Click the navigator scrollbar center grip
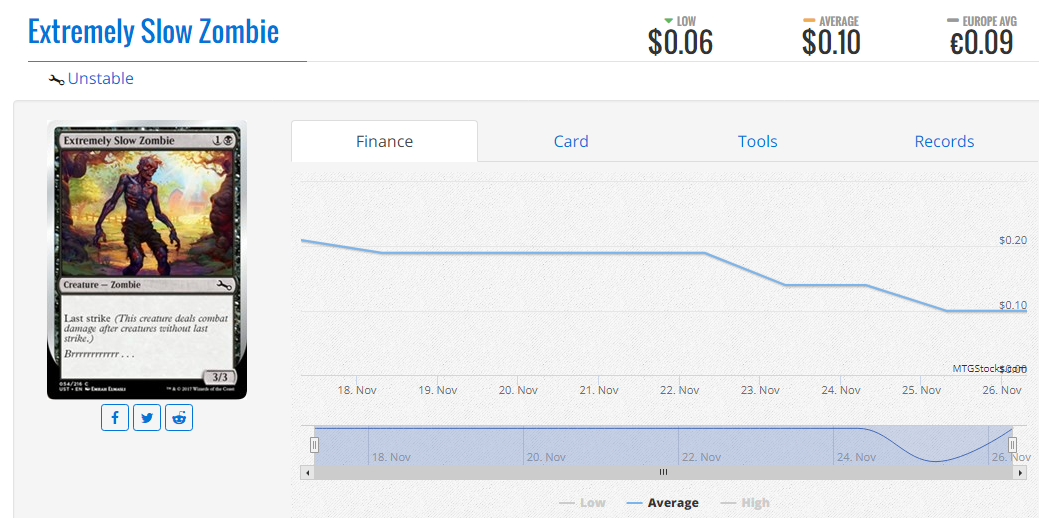The width and height of the screenshot is (1039, 518). pos(663,472)
